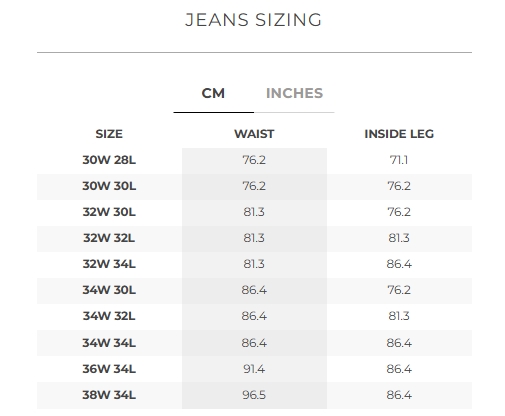Click the SIZE column header
This screenshot has width=505, height=416.
[x=109, y=134]
